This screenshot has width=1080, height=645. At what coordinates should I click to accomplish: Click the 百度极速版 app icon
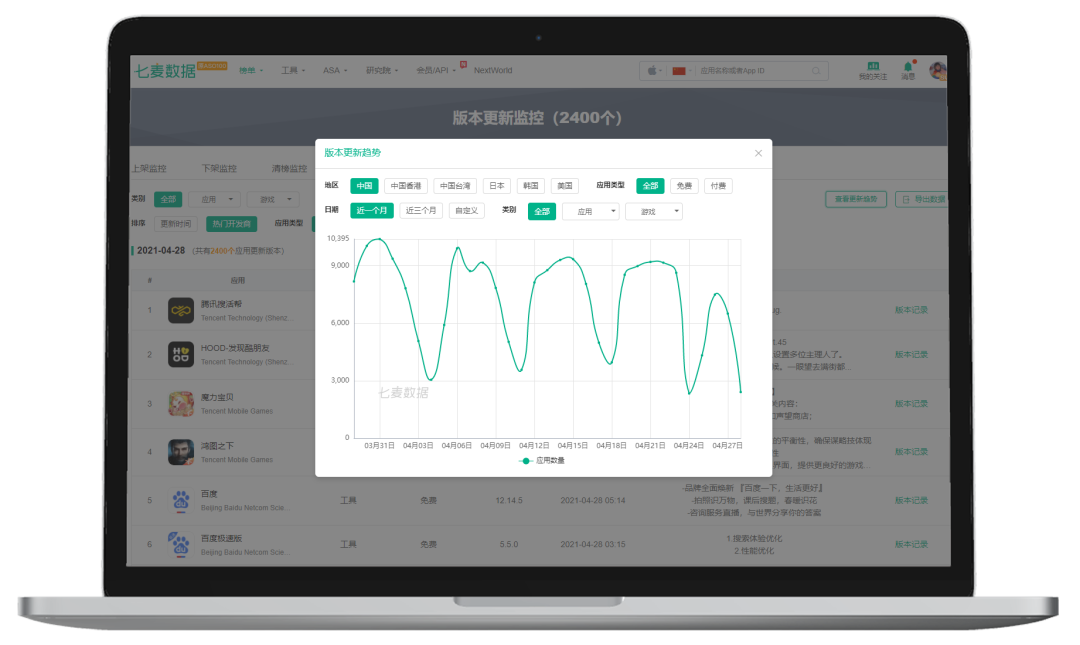coord(180,544)
